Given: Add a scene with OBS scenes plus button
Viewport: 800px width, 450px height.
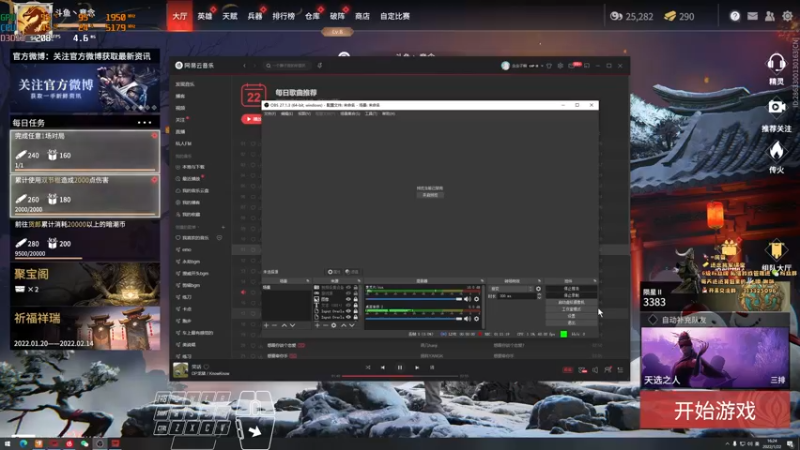Looking at the screenshot, I should [x=266, y=325].
